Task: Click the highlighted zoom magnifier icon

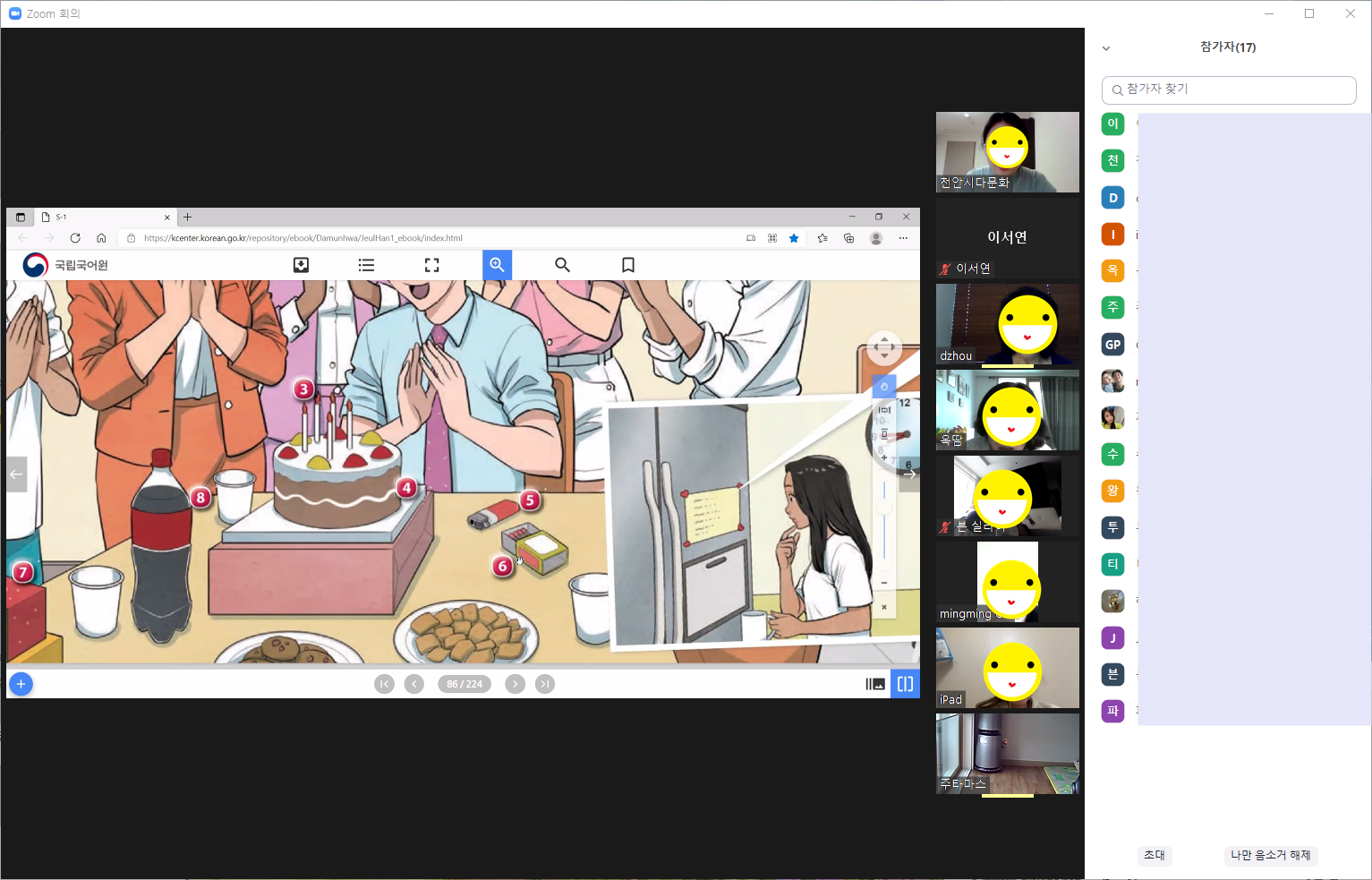Action: click(x=497, y=265)
